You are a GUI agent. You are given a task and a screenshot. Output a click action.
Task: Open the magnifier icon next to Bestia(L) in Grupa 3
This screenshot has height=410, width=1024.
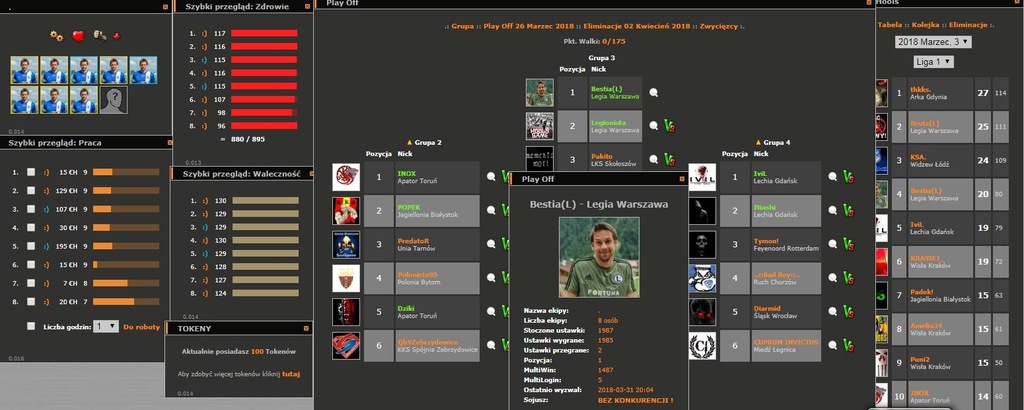653,93
